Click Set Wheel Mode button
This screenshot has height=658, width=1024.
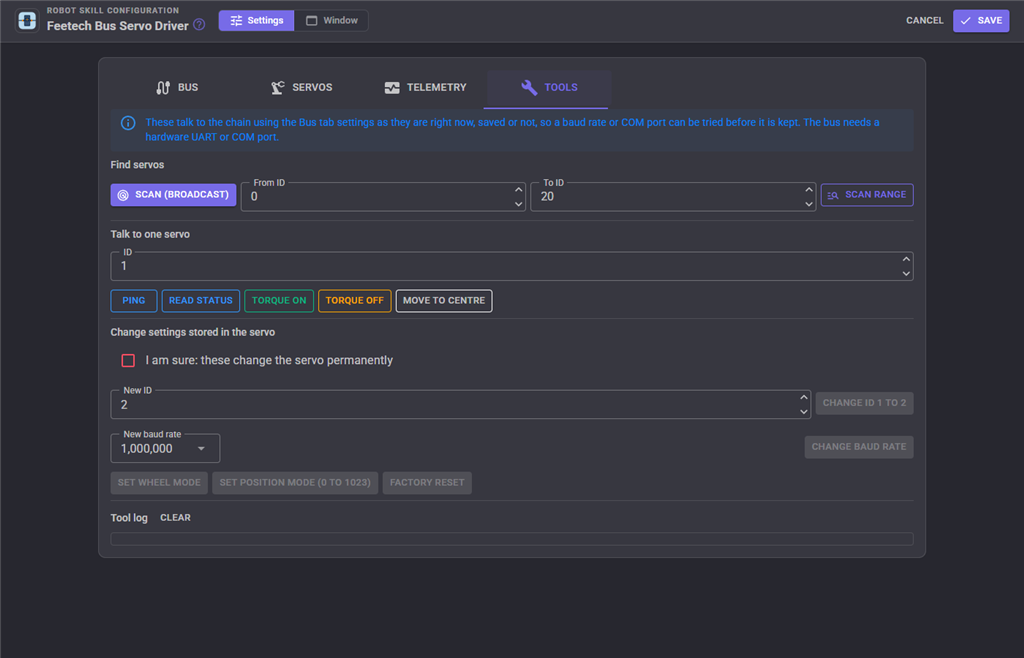pyautogui.click(x=159, y=483)
